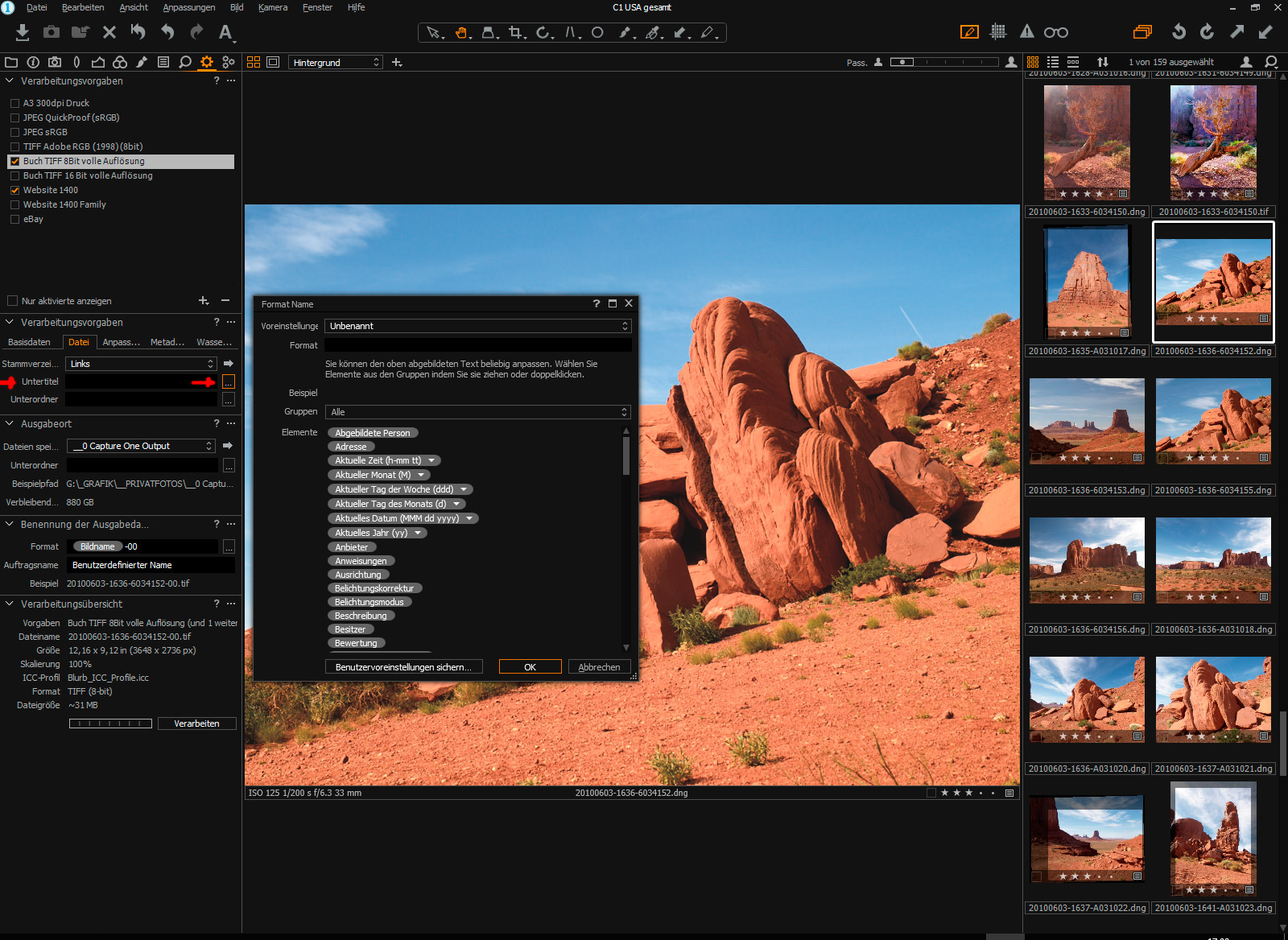The height and width of the screenshot is (940, 1288).
Task: Select the Pointer select tool
Action: [x=434, y=33]
